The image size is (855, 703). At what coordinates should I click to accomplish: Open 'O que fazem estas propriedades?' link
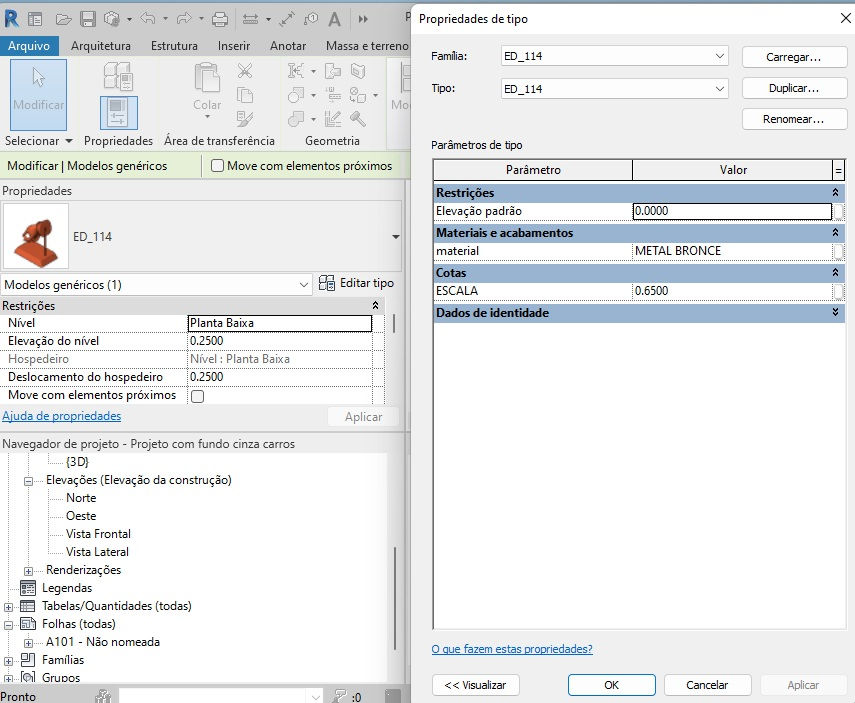[512, 649]
